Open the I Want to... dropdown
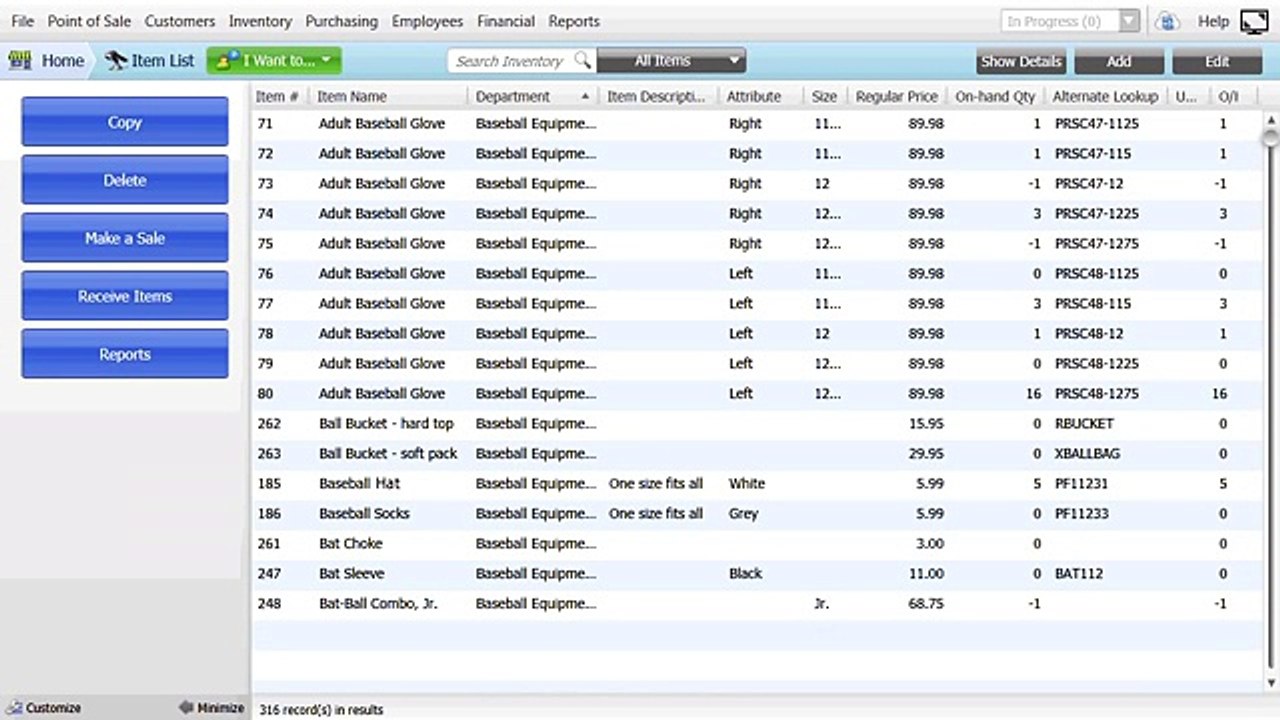 [274, 61]
